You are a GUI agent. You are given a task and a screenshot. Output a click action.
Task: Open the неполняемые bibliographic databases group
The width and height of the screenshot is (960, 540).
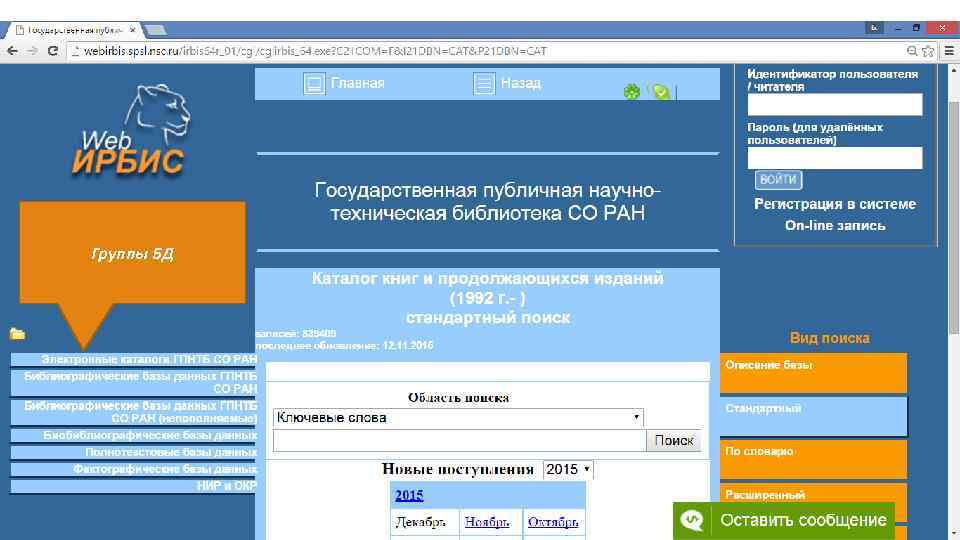click(133, 412)
